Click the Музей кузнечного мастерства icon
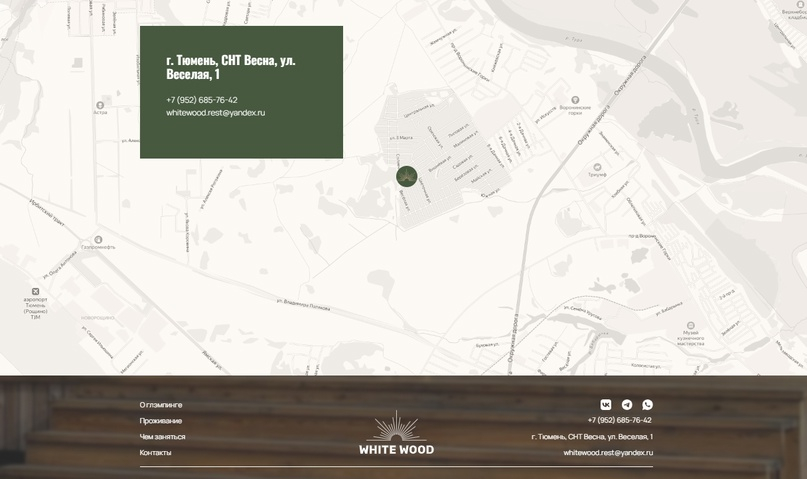807x479 pixels. point(691,326)
